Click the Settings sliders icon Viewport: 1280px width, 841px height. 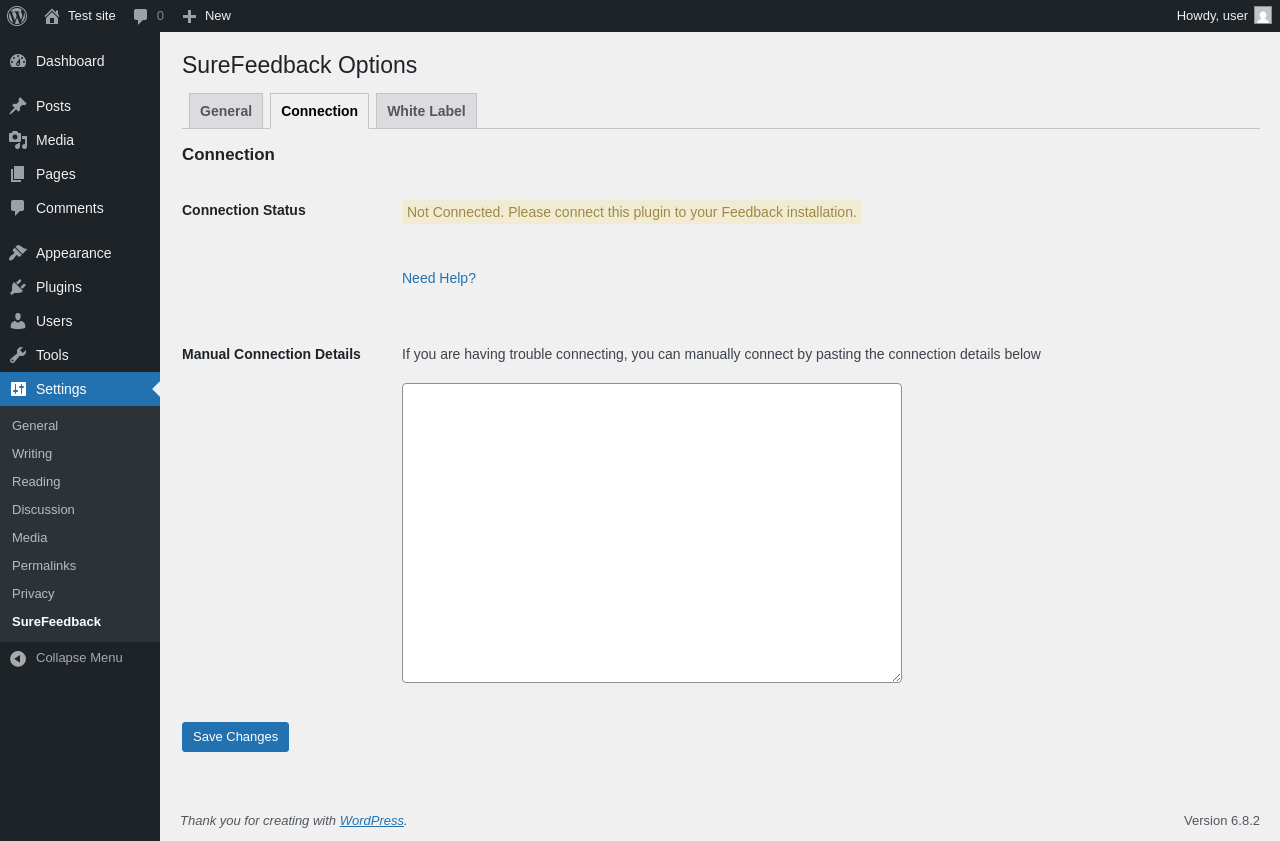(x=18, y=389)
